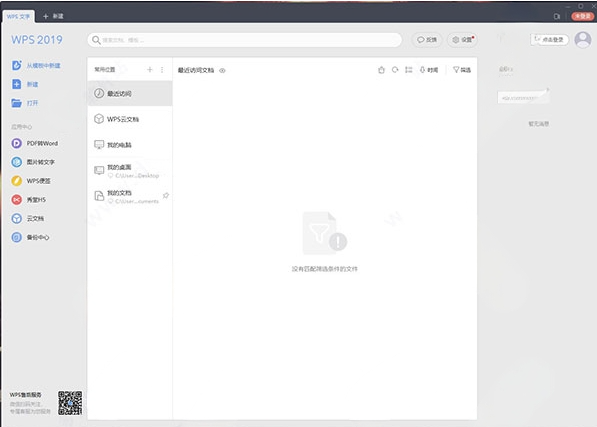
Task: Click the WPS售后服务 QR code
Action: tap(70, 403)
